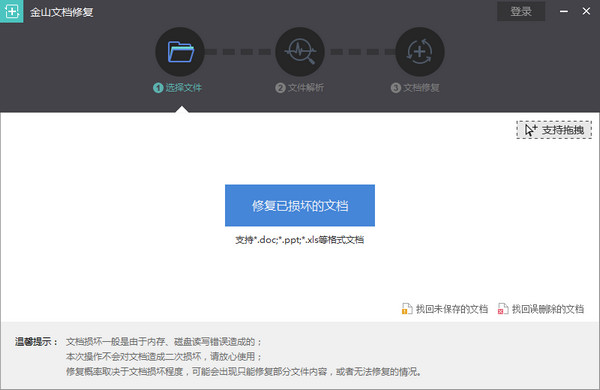The width and height of the screenshot is (600, 390).
Task: Click the numbered circle 1 badge
Action: 158,88
